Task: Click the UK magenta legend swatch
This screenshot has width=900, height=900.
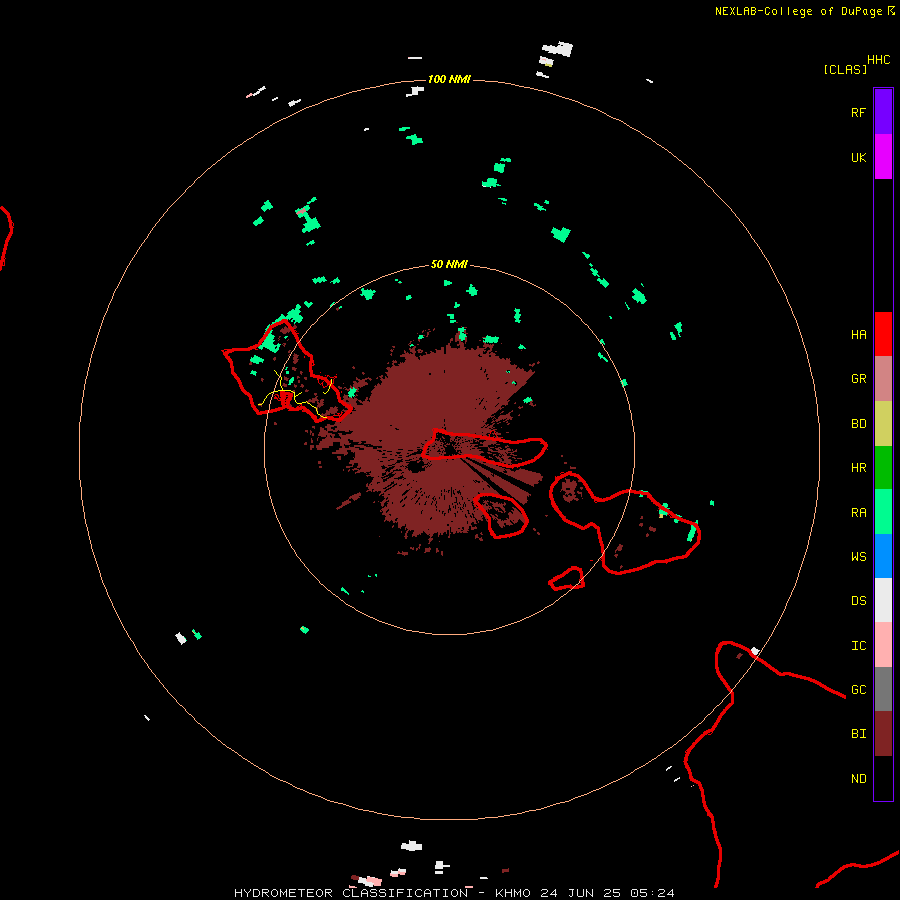Action: [x=883, y=157]
